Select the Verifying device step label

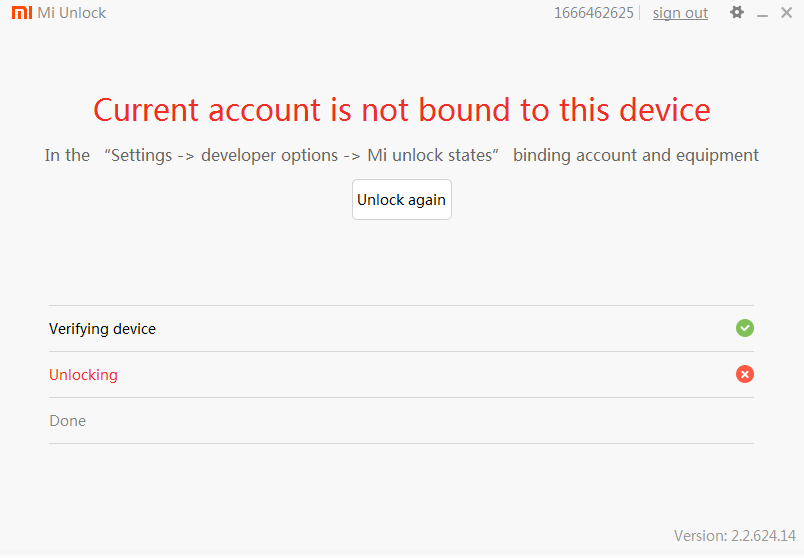click(102, 329)
